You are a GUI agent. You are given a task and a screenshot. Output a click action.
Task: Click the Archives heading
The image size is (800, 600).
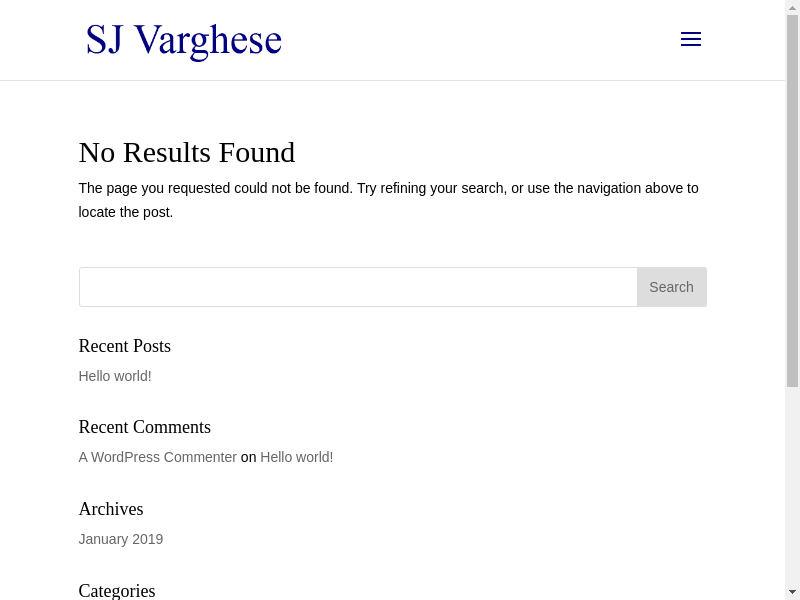pos(111,509)
